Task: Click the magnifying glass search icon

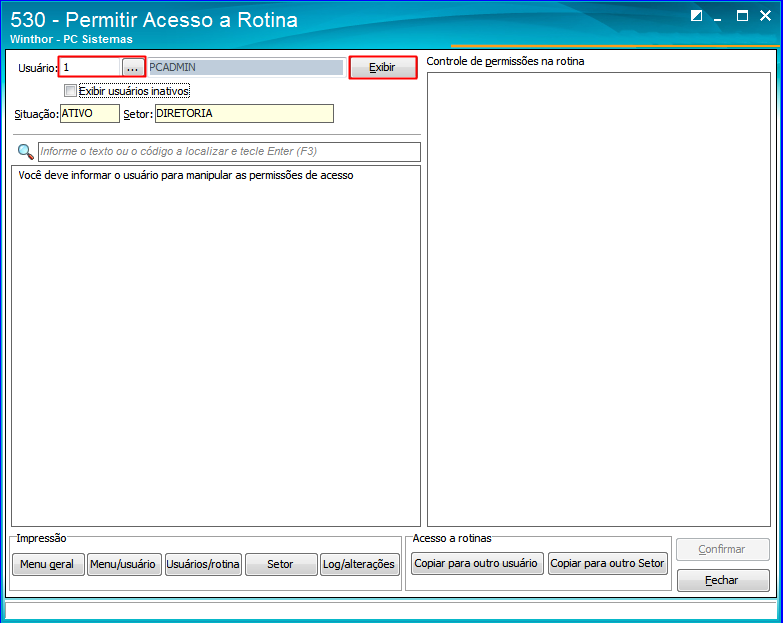Action: tap(25, 152)
